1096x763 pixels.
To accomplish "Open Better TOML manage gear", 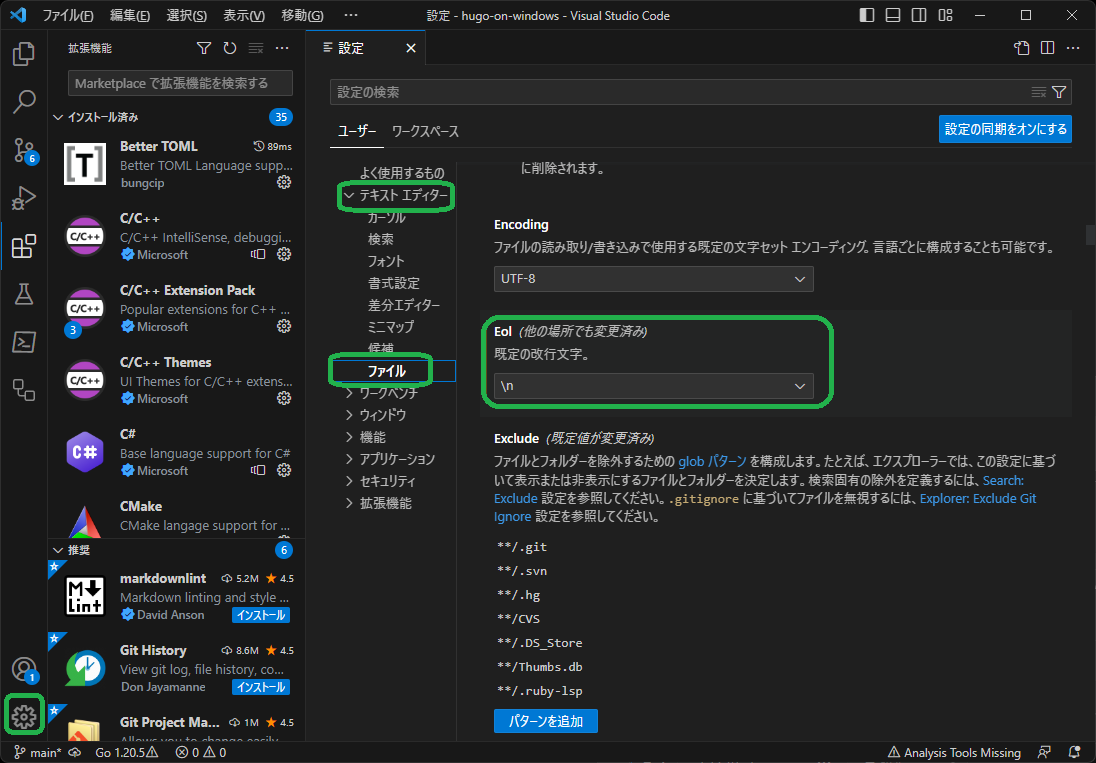I will click(x=284, y=182).
